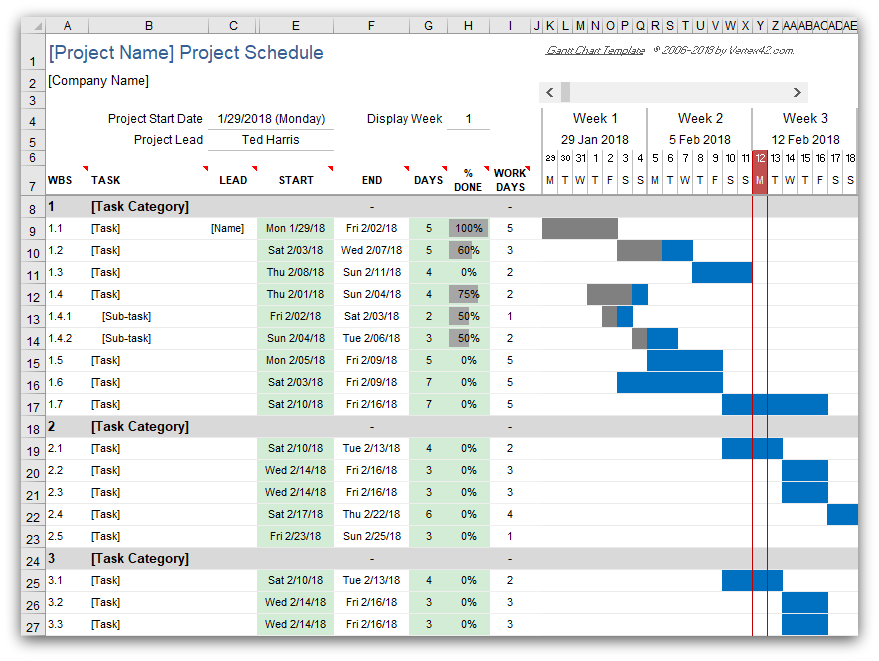Click the [Name] lead cell for task 1.1
The image size is (879, 661).
point(228,228)
